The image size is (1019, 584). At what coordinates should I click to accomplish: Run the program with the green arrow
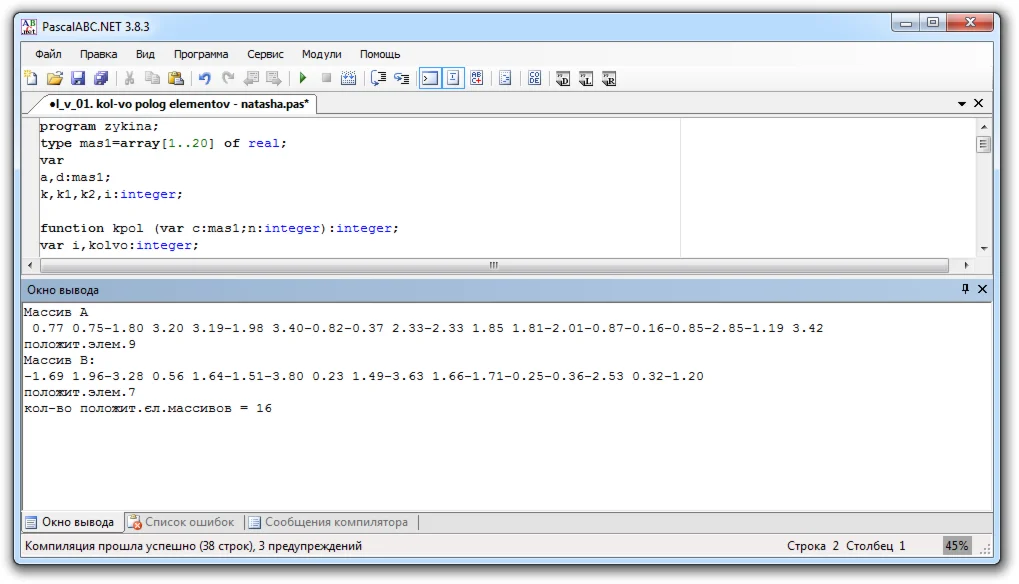coord(302,78)
